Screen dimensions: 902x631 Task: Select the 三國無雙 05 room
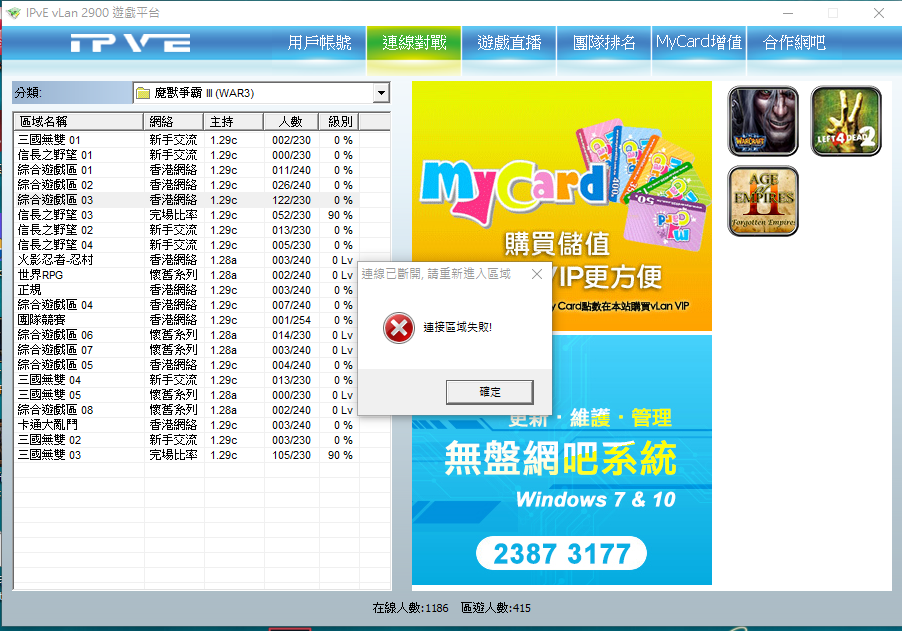point(187,395)
